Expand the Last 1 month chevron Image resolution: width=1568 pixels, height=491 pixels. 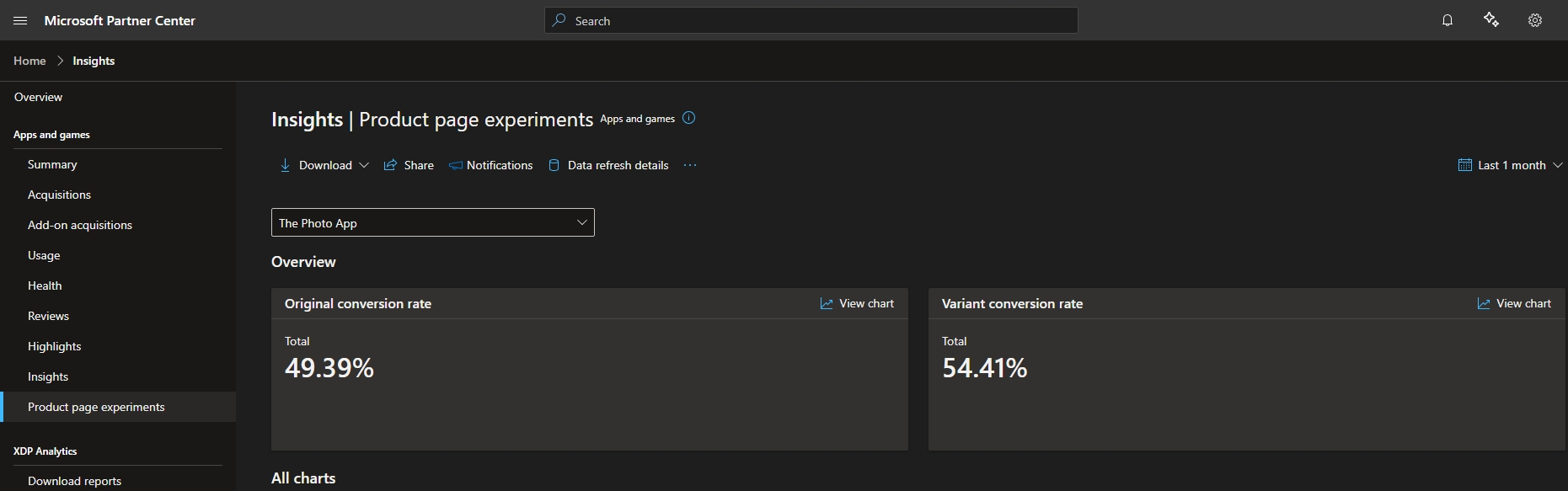pos(1558,165)
